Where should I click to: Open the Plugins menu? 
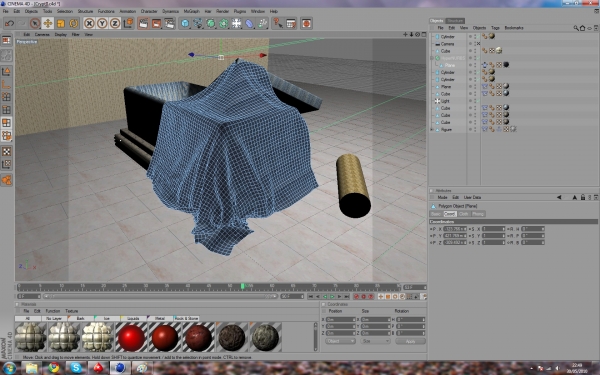(240, 11)
